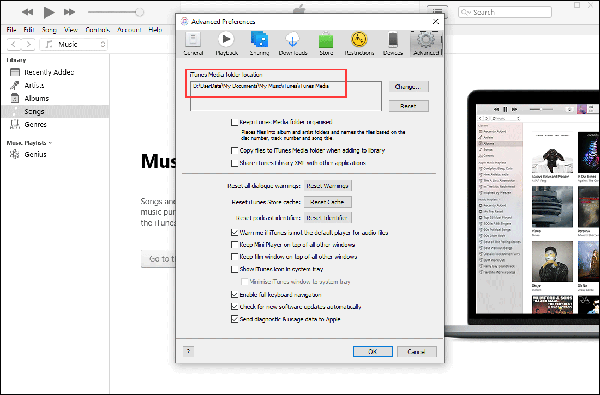Uncheck Enable full keyboard navigation
Screen dimensions: 600x395
tap(234, 295)
